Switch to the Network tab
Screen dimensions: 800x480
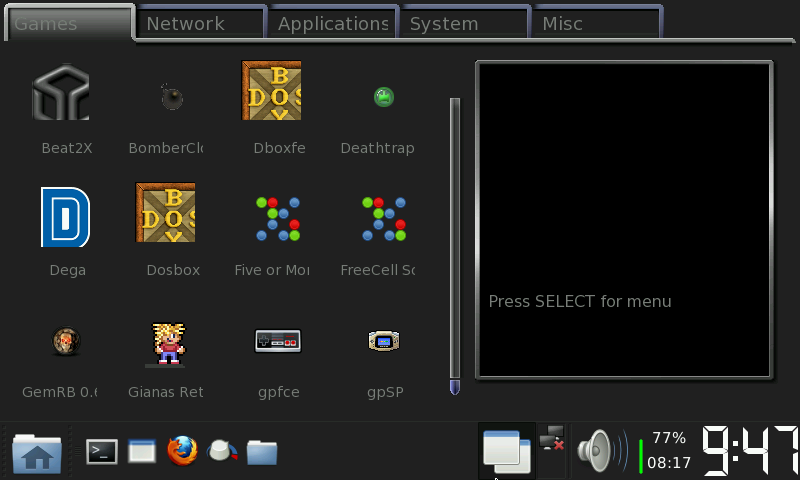200,24
